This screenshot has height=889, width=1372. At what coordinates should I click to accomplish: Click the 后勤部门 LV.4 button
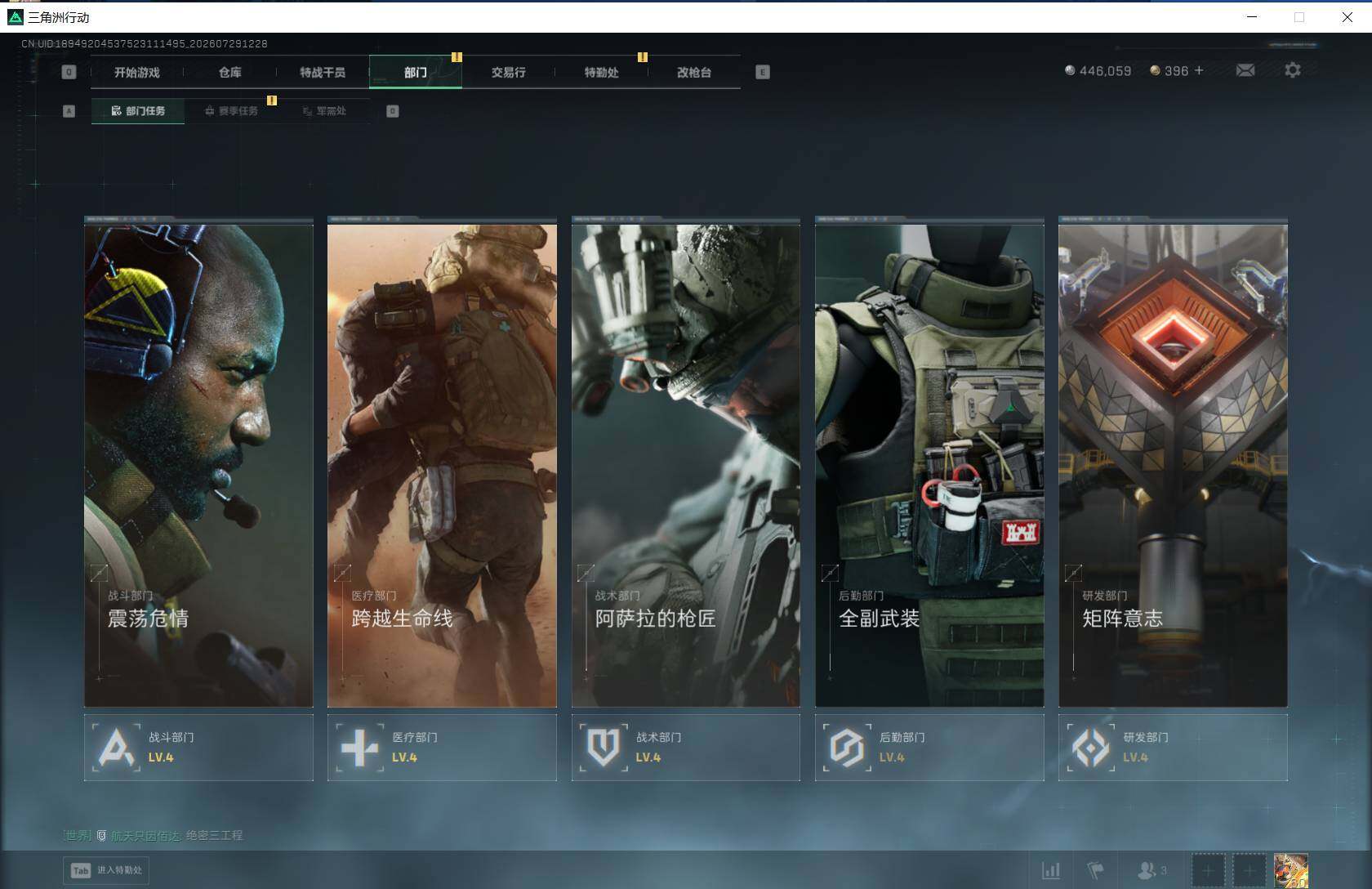point(929,748)
